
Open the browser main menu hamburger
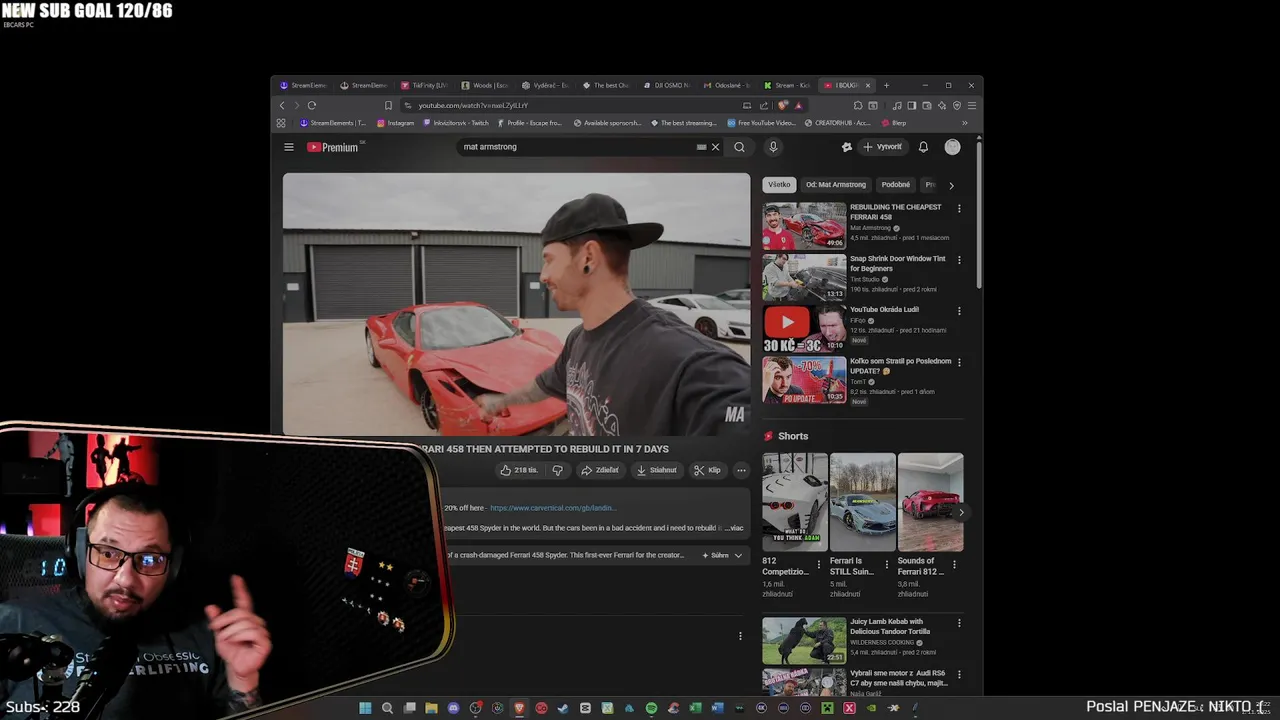971,105
